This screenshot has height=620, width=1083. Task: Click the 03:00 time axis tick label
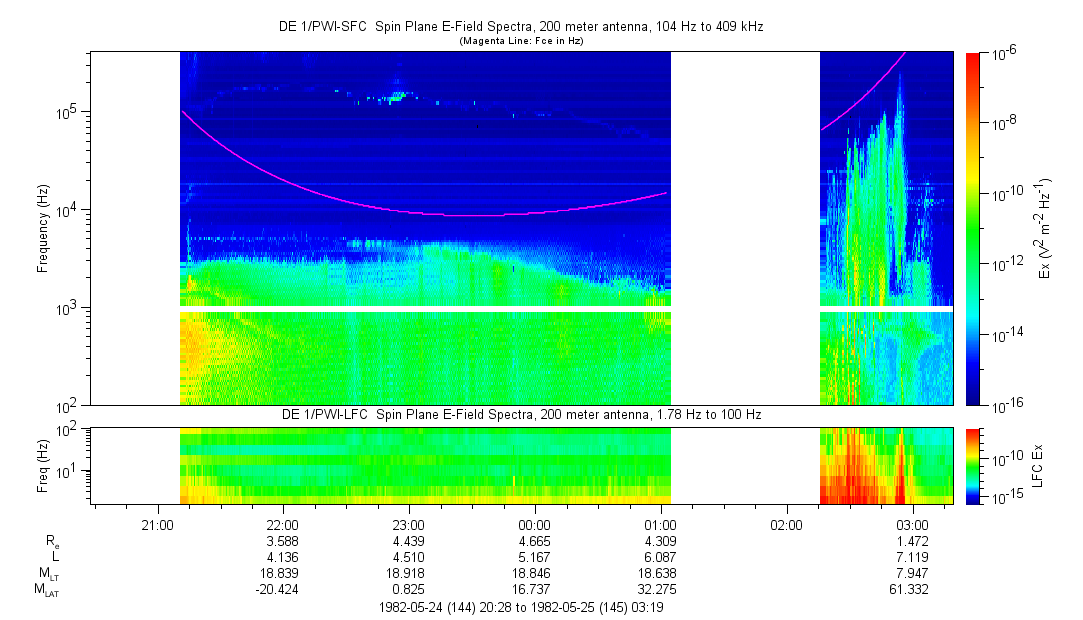point(912,524)
